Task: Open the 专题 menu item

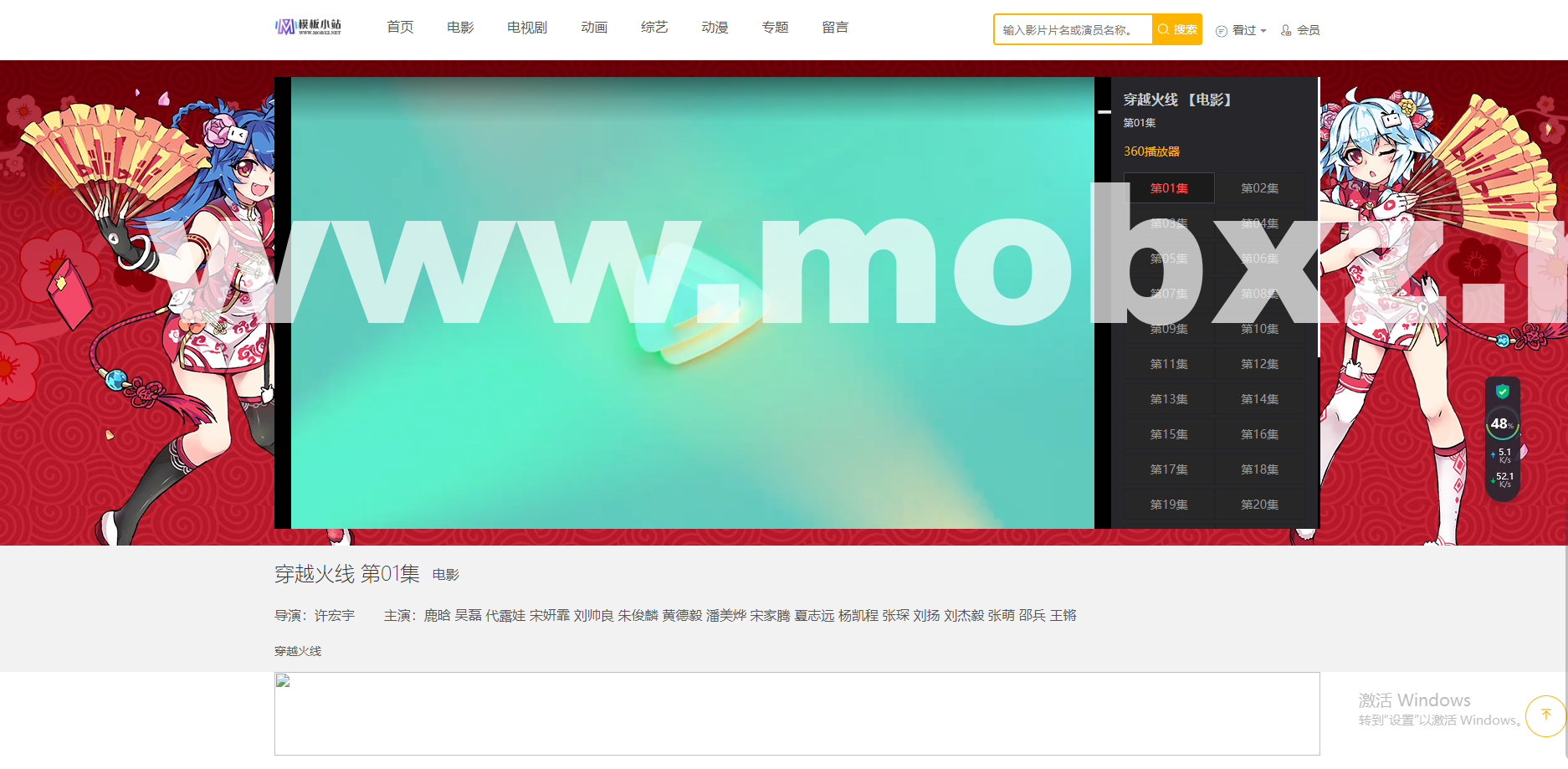Action: coord(775,28)
